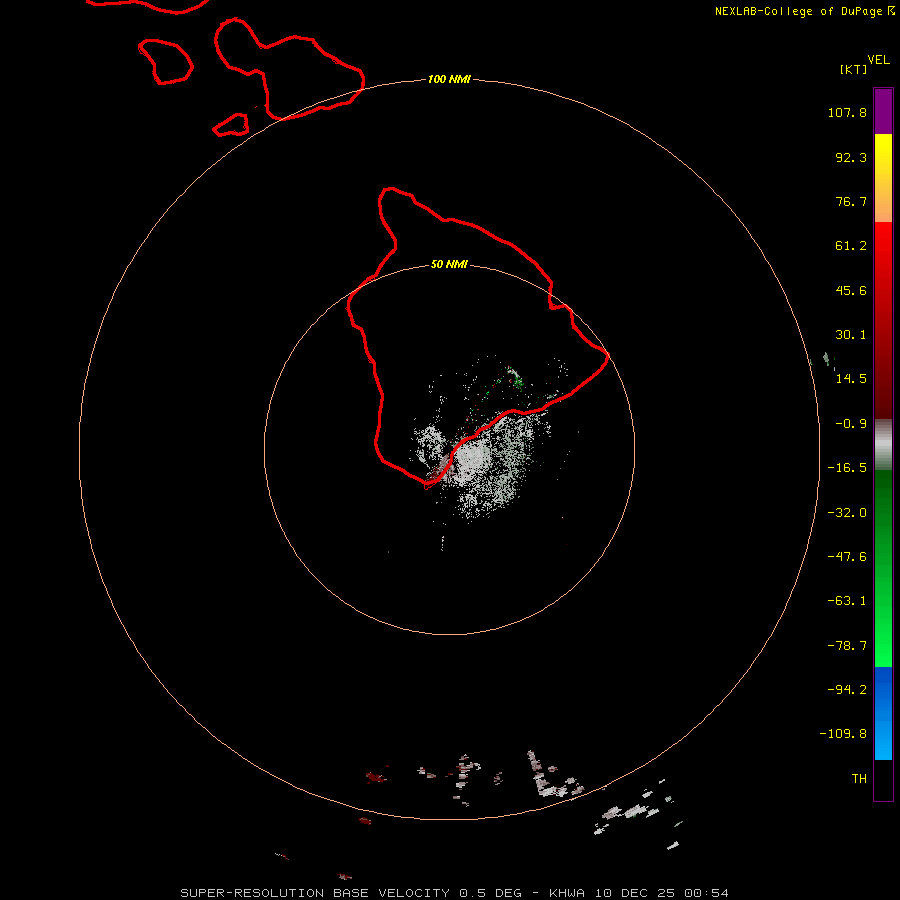Click the -63.1 velocity scale value
The width and height of the screenshot is (900, 900).
pyautogui.click(x=847, y=601)
